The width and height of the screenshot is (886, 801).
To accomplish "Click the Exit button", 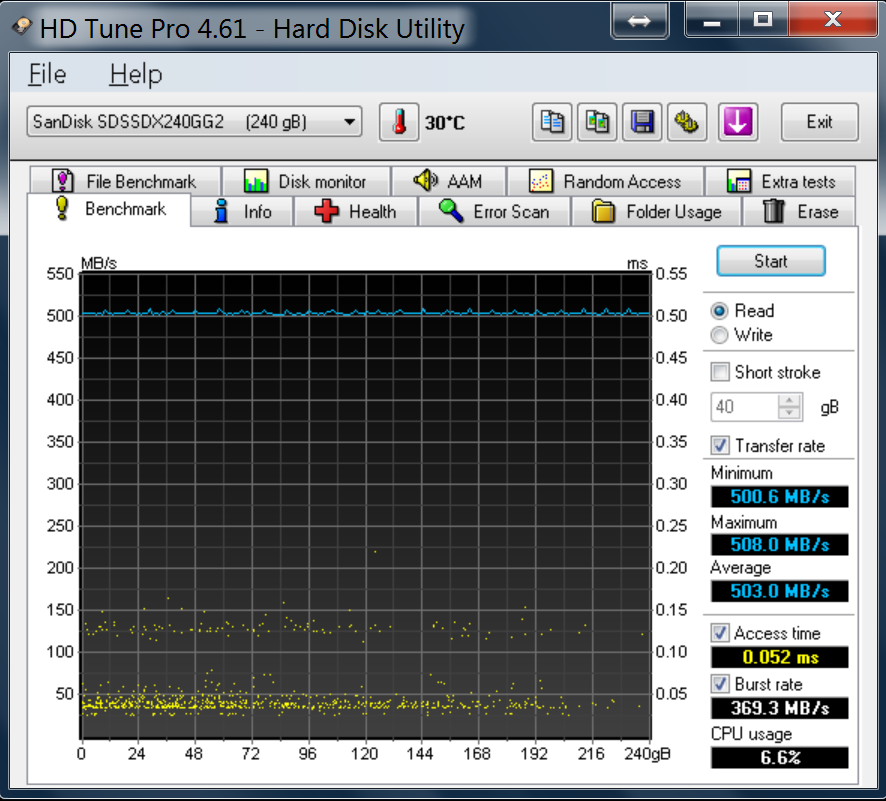I will point(819,122).
